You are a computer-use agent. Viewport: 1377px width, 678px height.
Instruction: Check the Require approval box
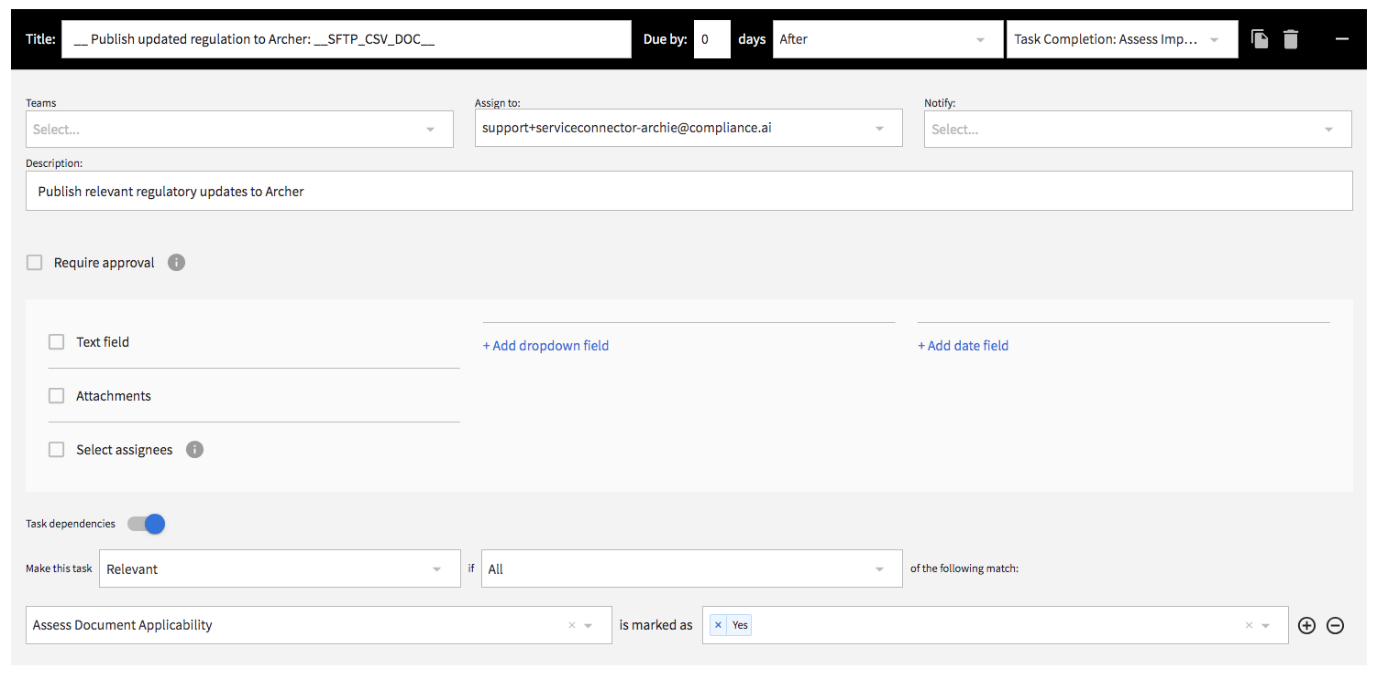coord(35,262)
